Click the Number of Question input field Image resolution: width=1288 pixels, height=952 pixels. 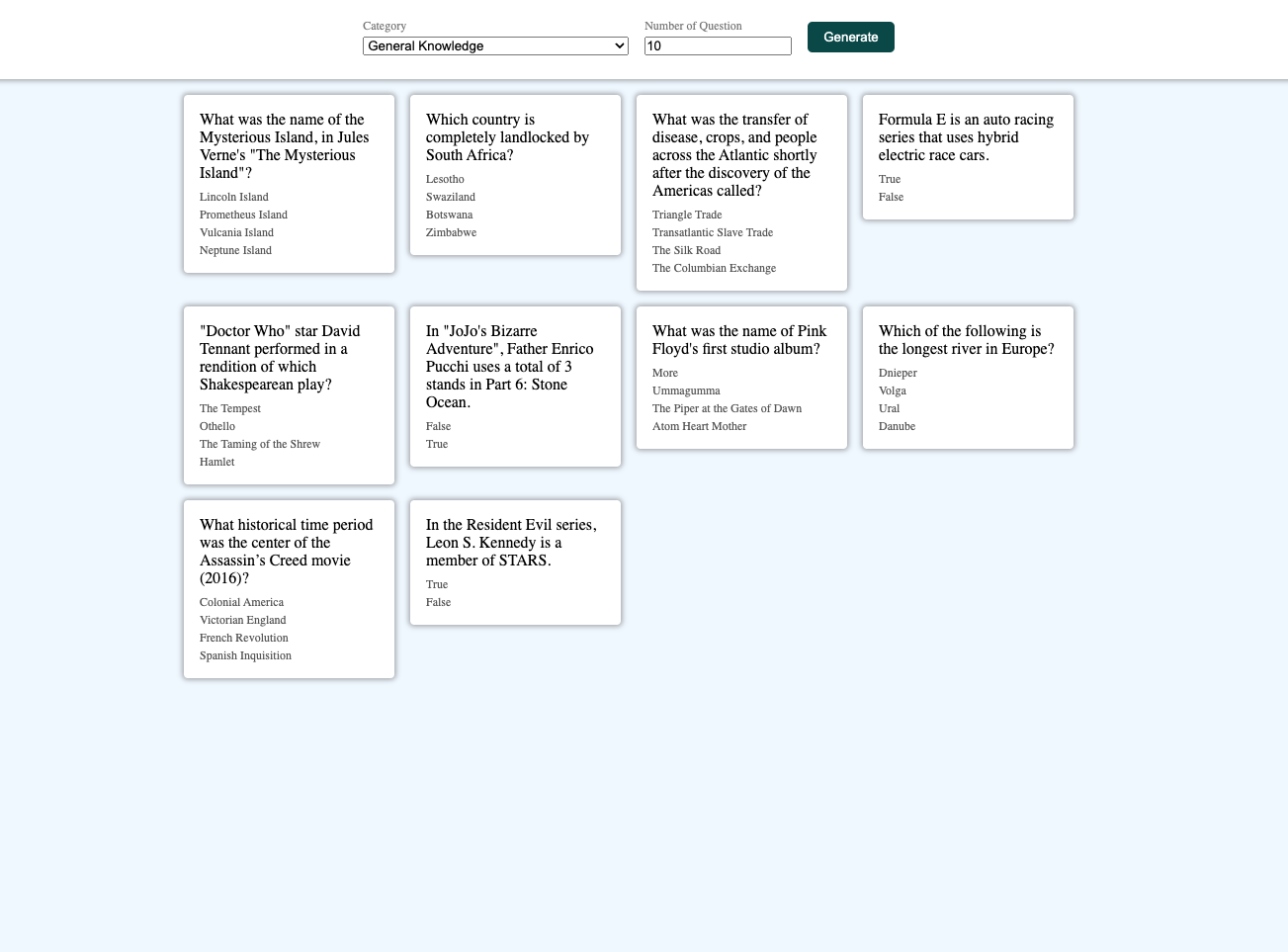[x=718, y=45]
